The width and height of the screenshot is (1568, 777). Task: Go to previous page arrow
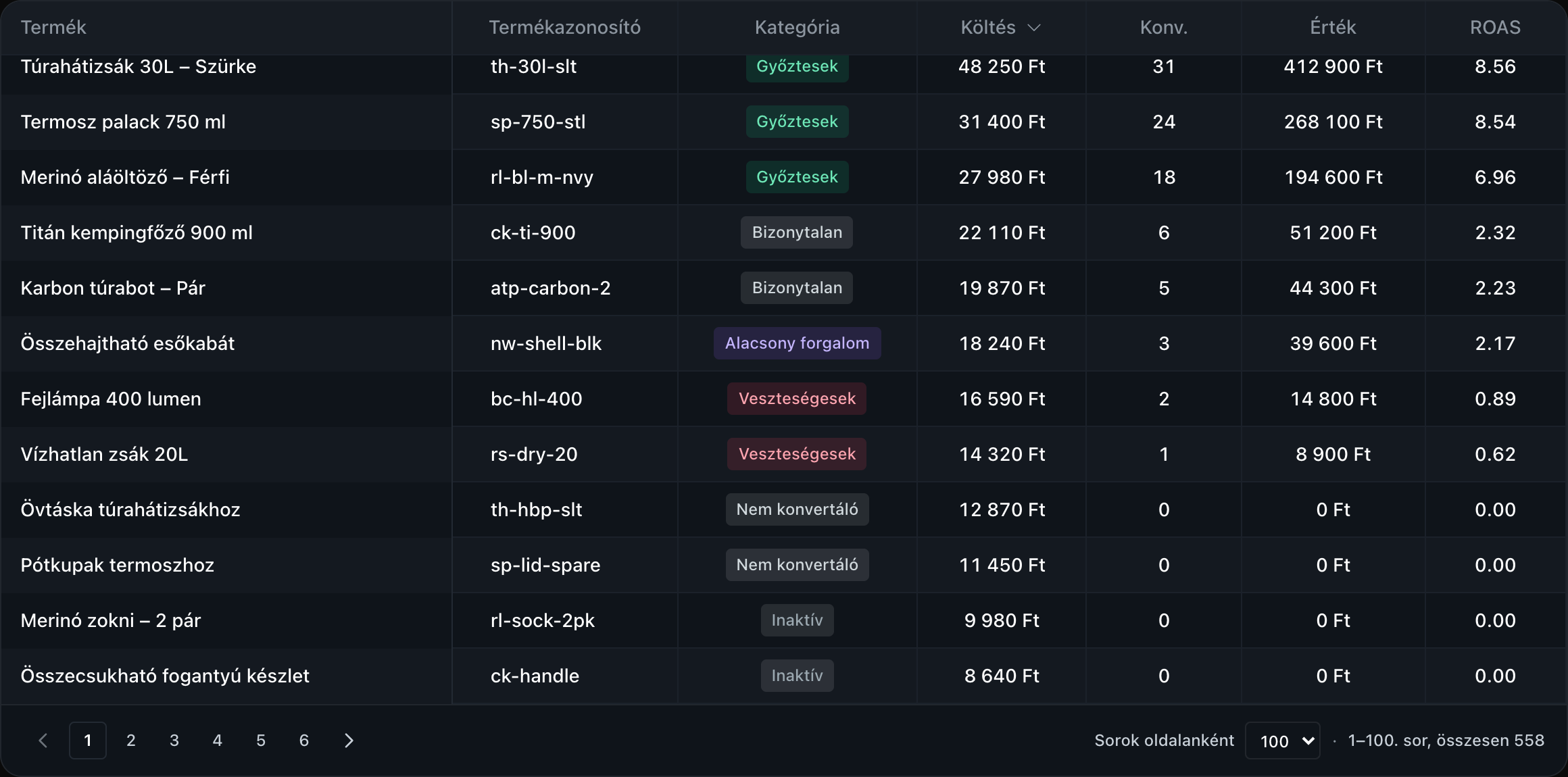point(43,741)
